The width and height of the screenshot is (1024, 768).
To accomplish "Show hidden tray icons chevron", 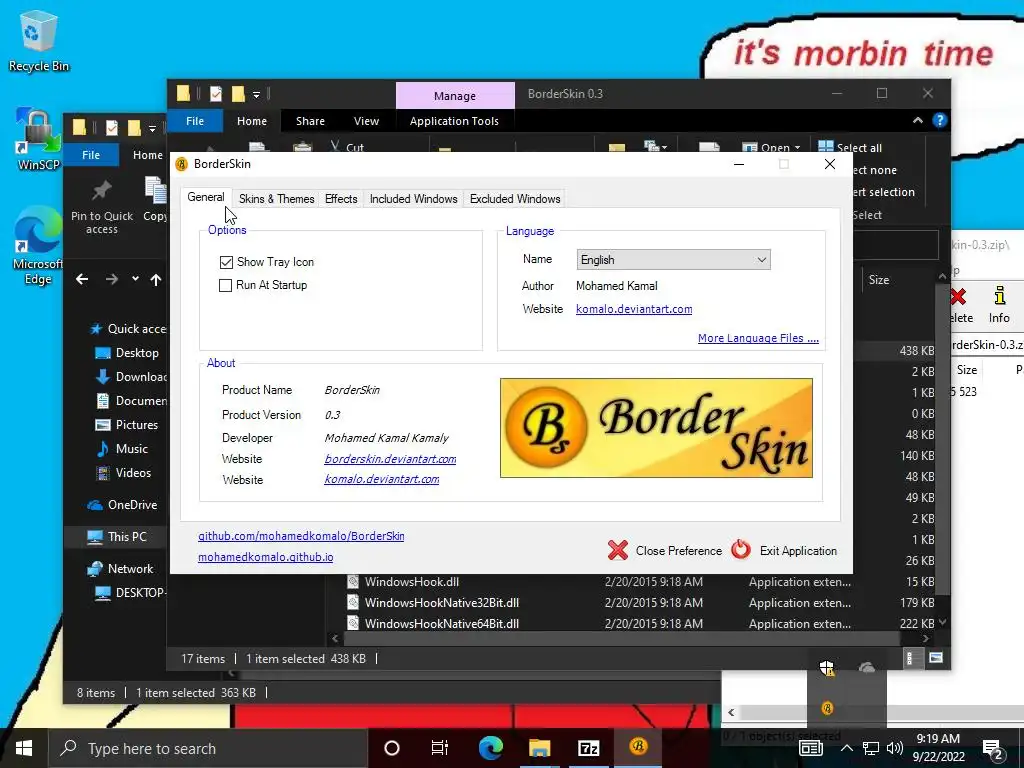I will coord(846,748).
